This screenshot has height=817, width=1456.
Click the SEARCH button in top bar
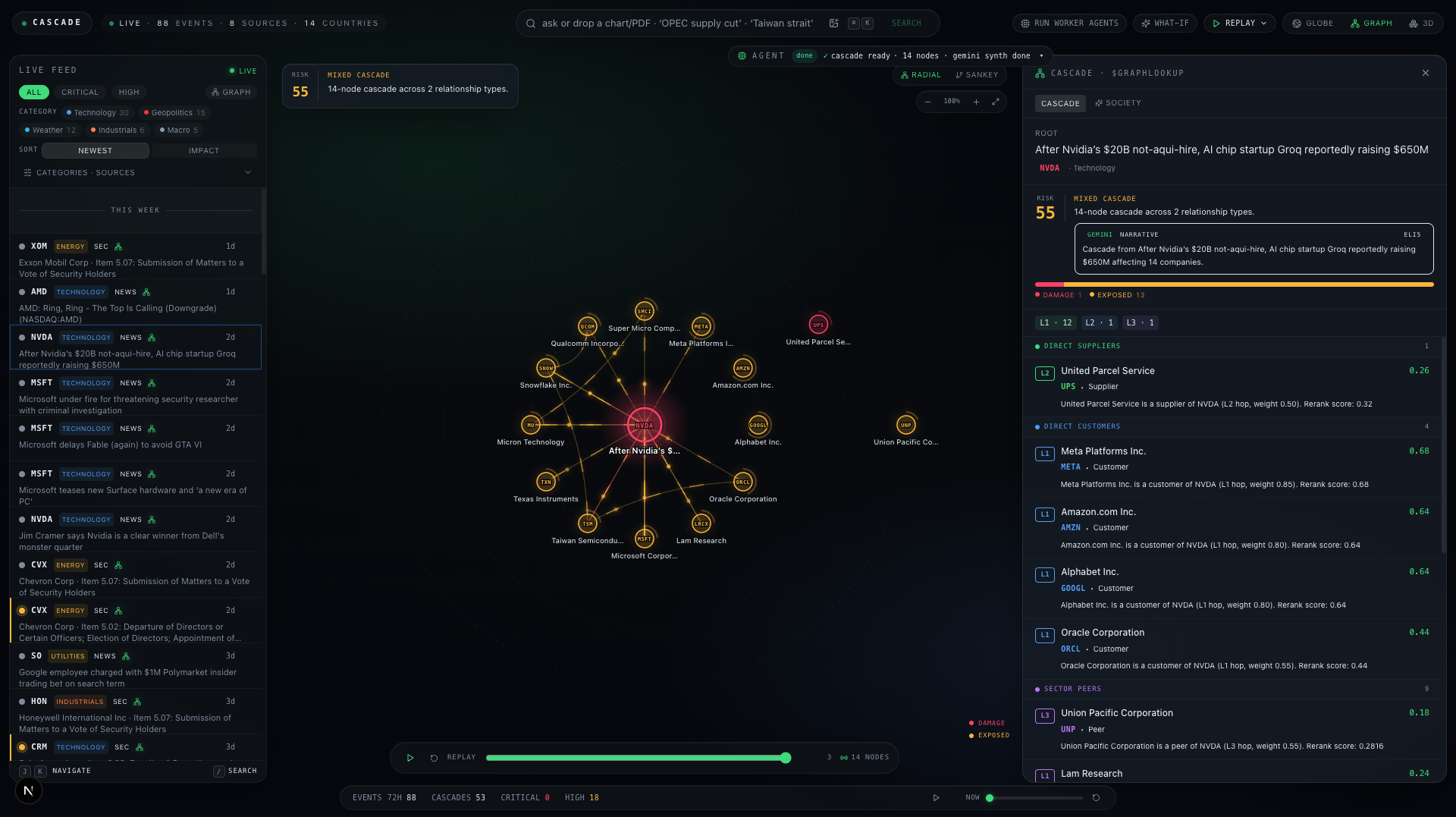pyautogui.click(x=906, y=24)
